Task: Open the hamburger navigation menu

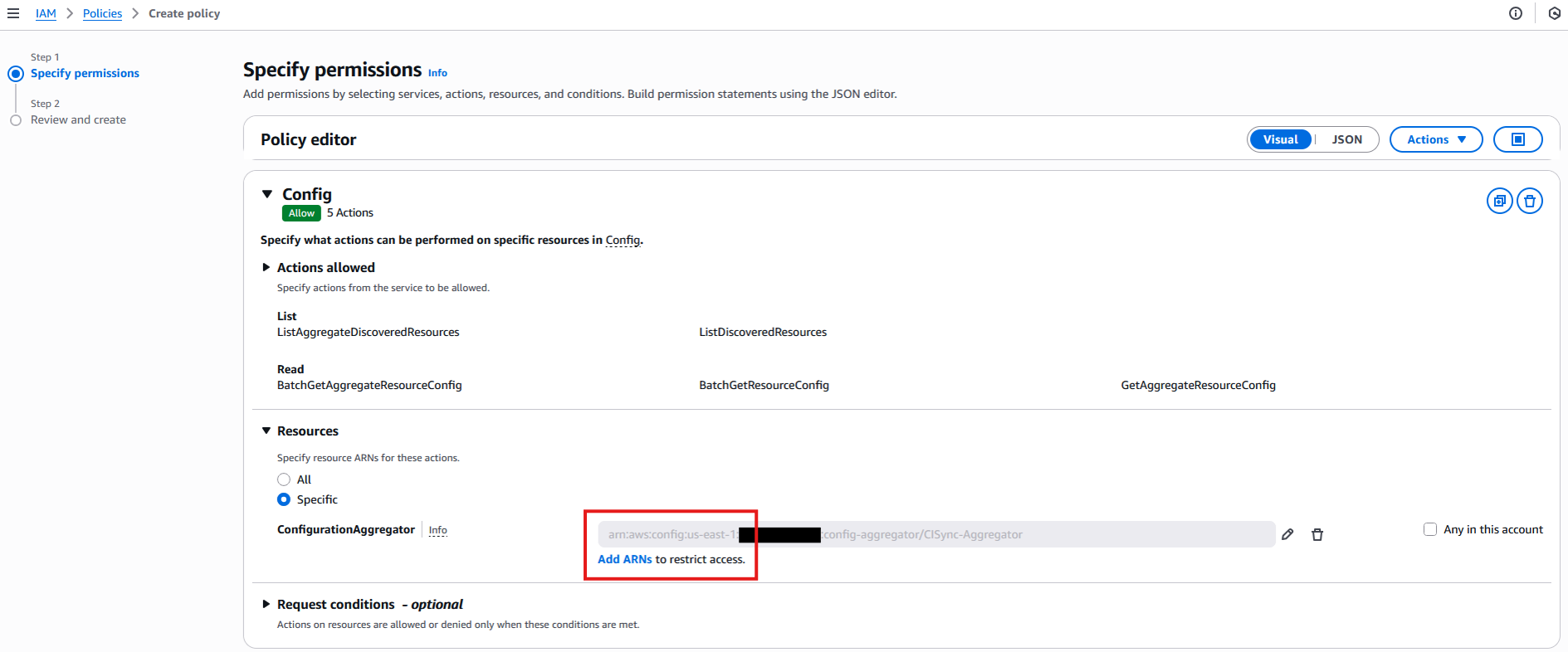Action: (13, 13)
